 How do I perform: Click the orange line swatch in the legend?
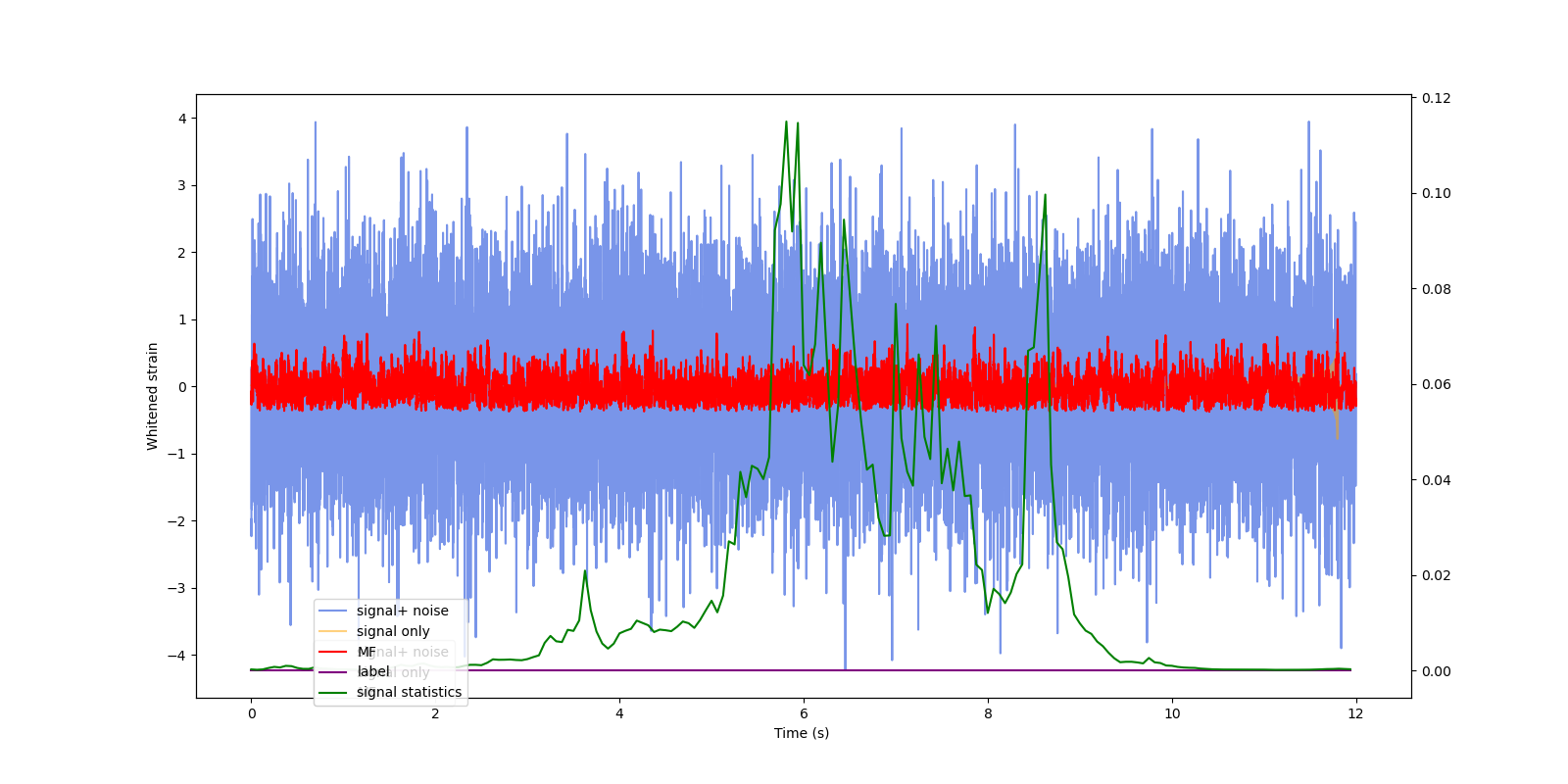(333, 632)
